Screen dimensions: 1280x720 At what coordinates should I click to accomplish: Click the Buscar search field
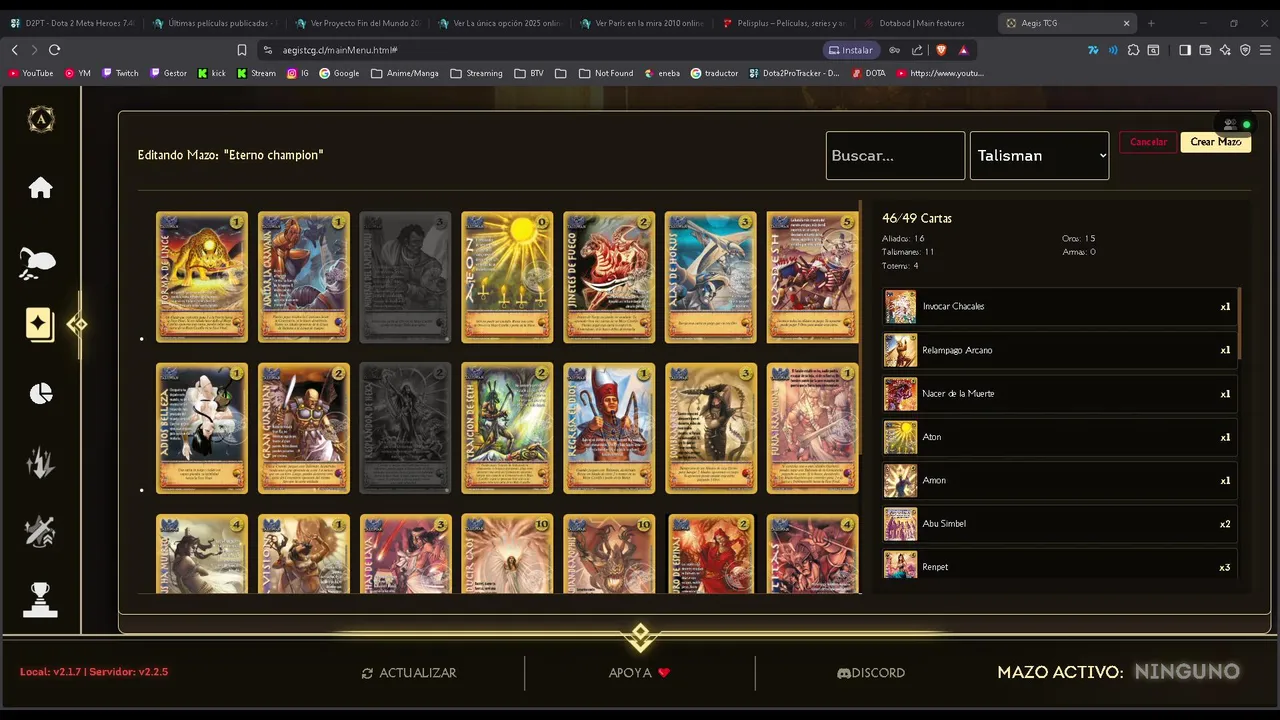point(895,156)
